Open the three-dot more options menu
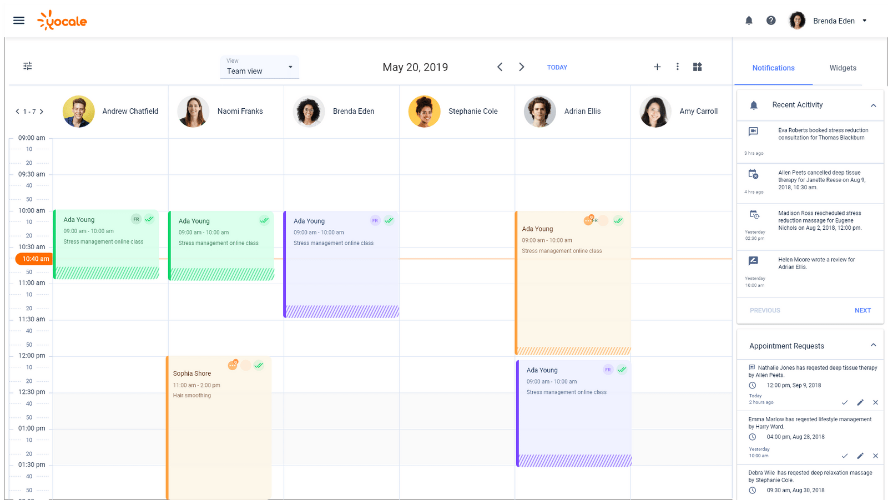 pos(677,66)
